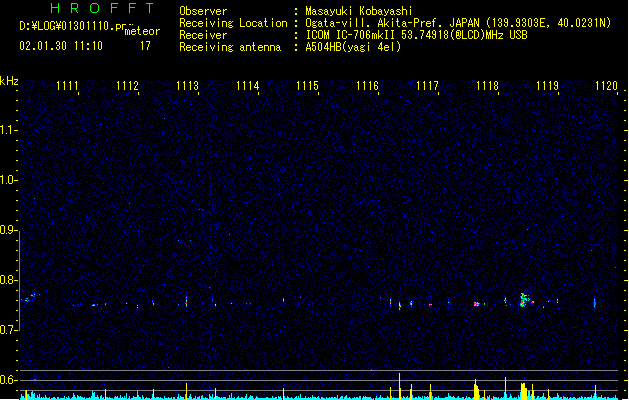
Task: Click the red-yellow echo just before 1118
Action: pyautogui.click(x=477, y=304)
